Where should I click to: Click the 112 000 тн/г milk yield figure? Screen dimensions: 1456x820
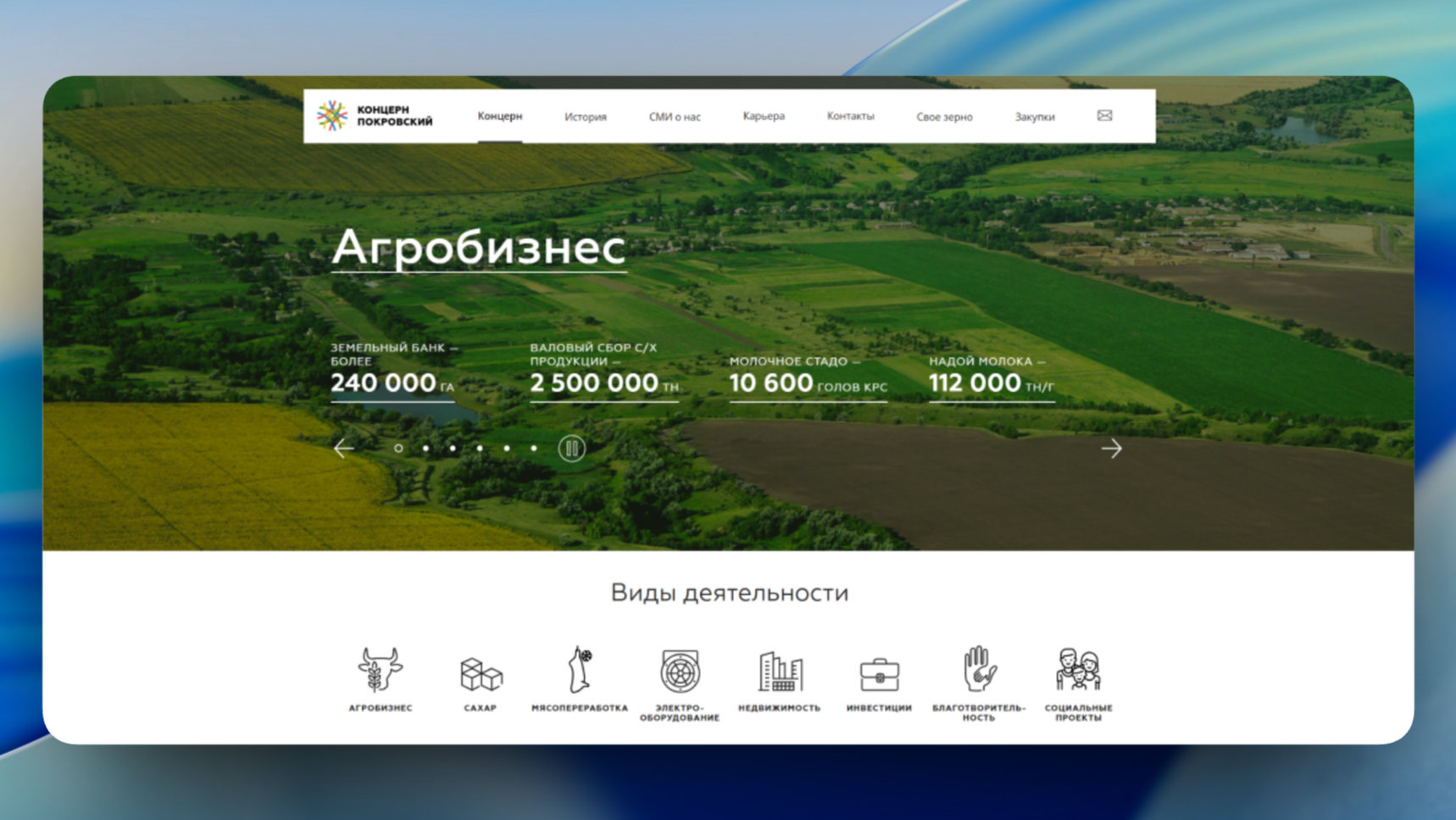pos(992,383)
